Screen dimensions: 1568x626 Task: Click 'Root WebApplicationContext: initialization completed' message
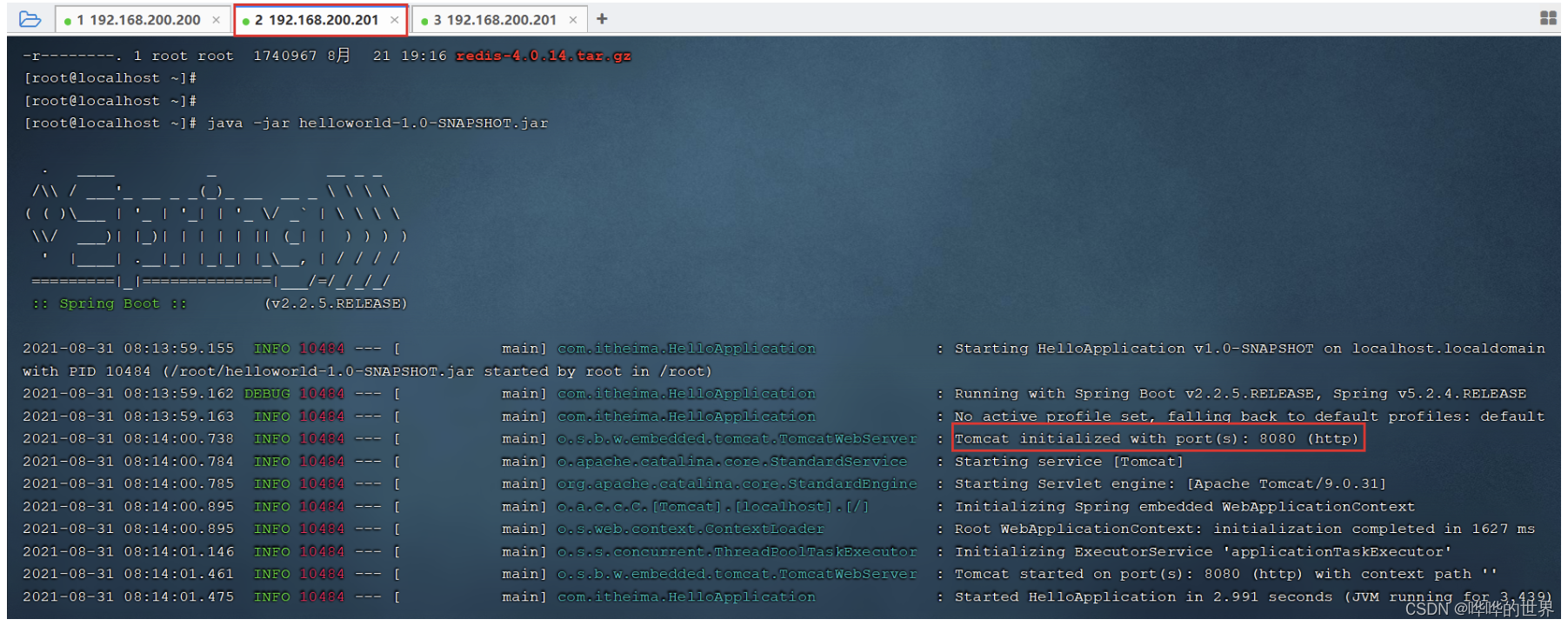coord(1244,529)
